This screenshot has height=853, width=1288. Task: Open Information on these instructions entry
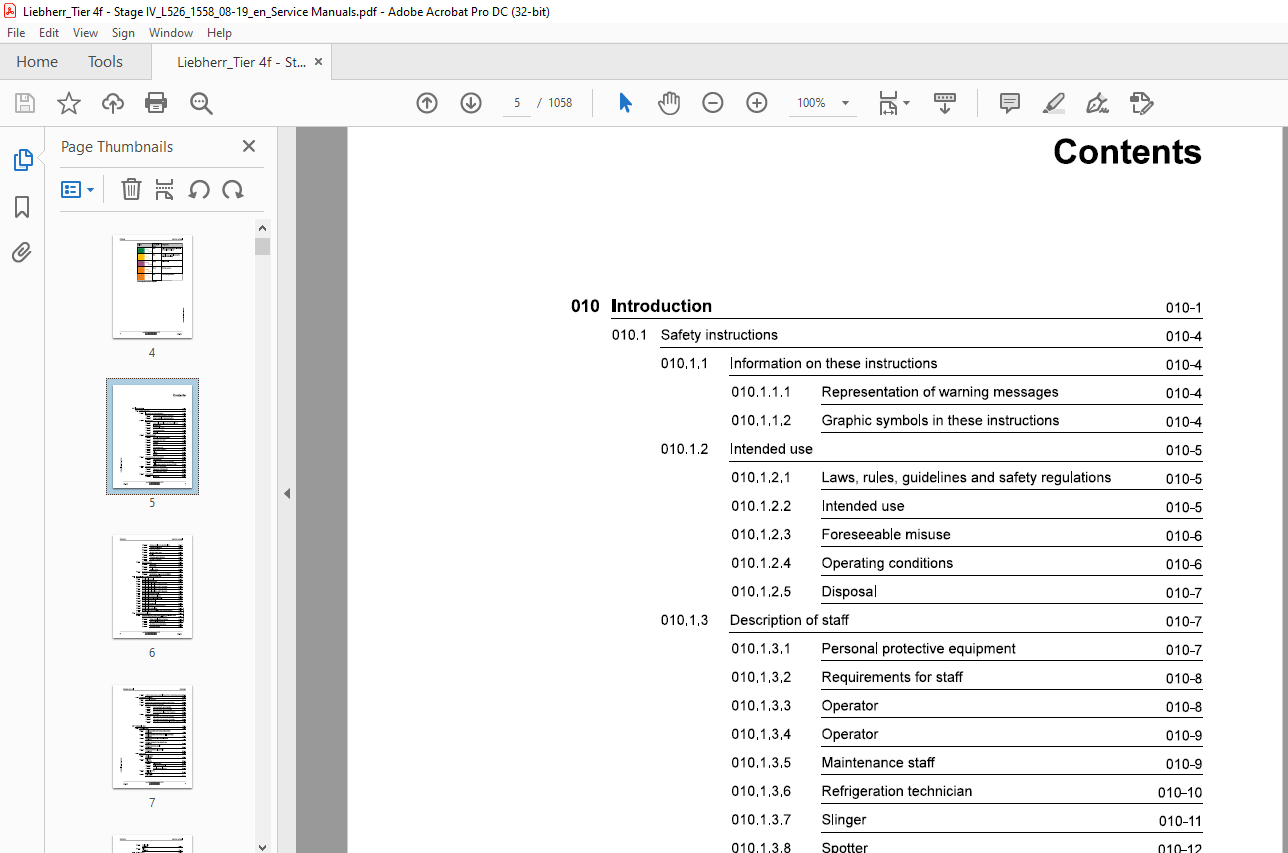tap(833, 364)
